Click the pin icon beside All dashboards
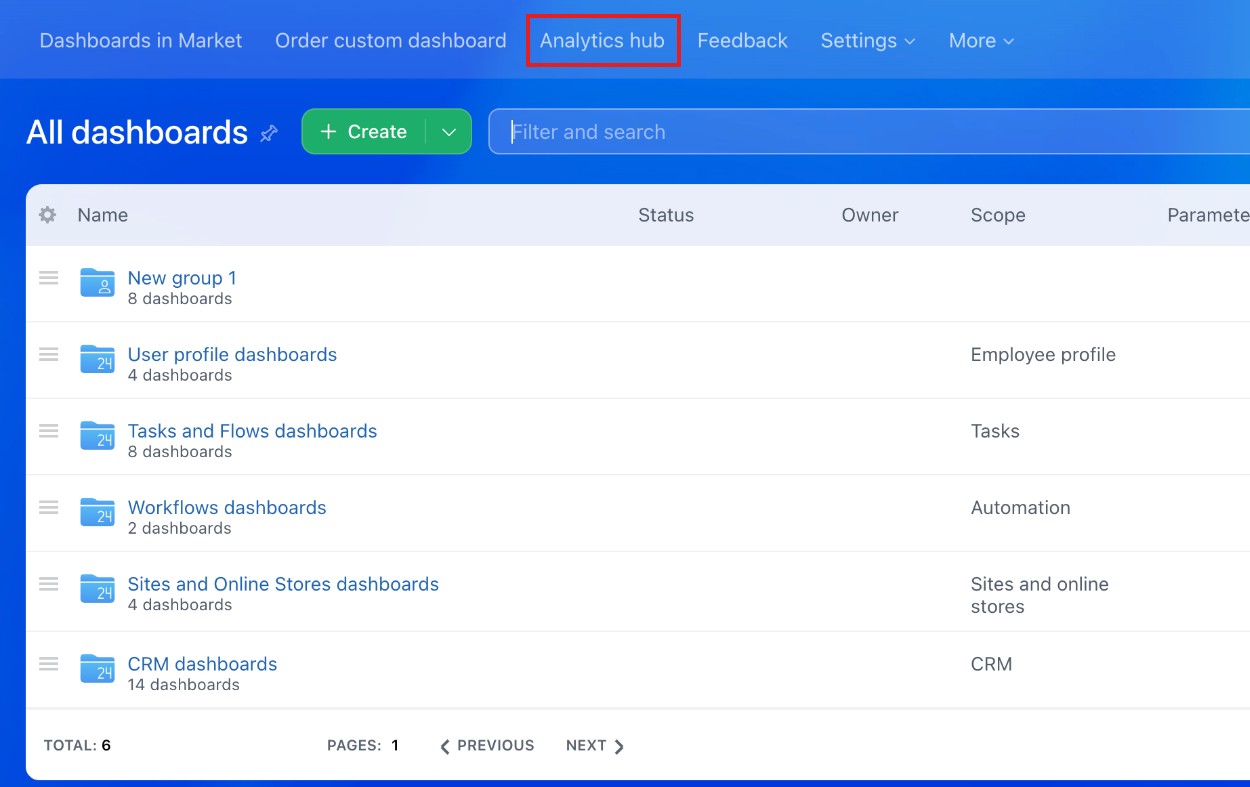This screenshot has width=1250, height=787. 269,133
